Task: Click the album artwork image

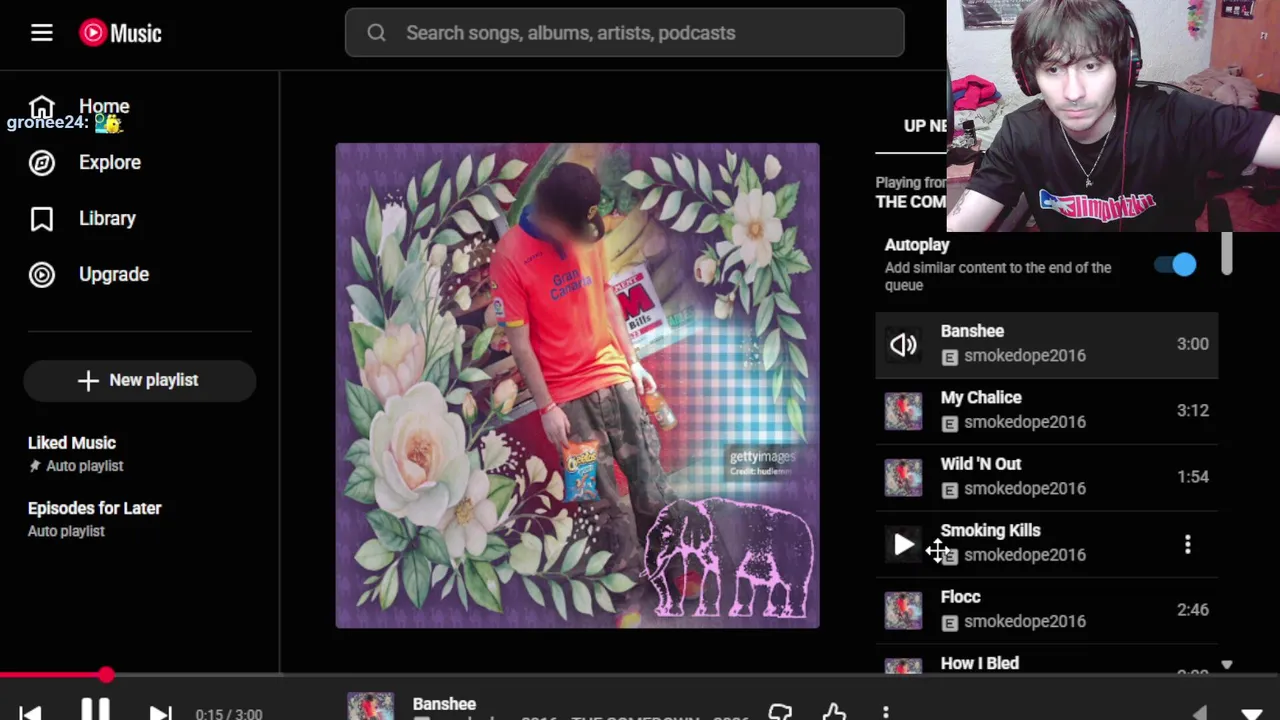Action: pyautogui.click(x=577, y=386)
